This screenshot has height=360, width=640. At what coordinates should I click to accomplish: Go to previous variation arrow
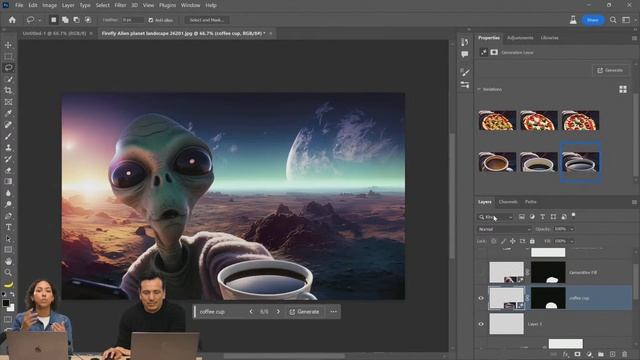click(x=251, y=311)
